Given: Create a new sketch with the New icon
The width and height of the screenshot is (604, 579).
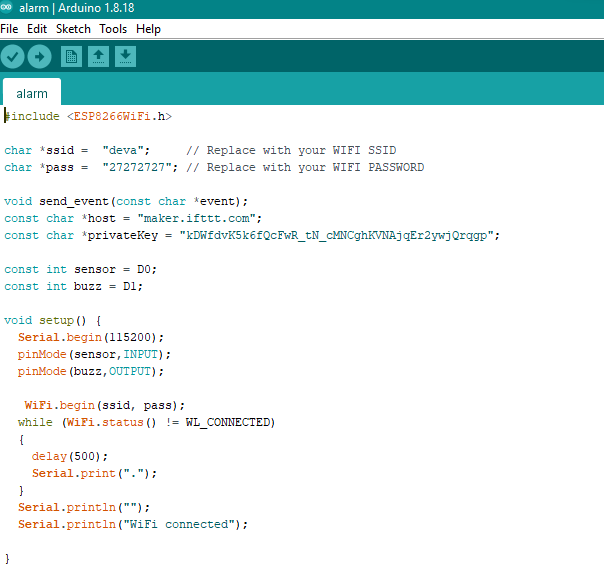Looking at the screenshot, I should point(71,57).
